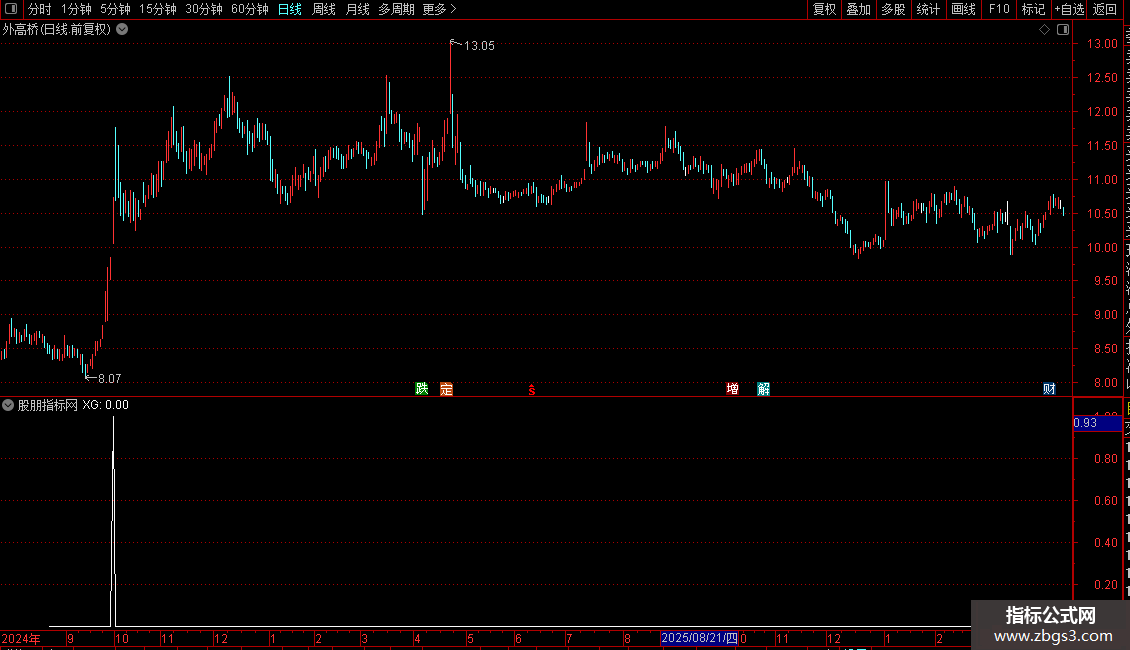The width and height of the screenshot is (1130, 650).
Task: Open the dropdown beside 外高桥(日线.前复权)
Action: [123, 29]
